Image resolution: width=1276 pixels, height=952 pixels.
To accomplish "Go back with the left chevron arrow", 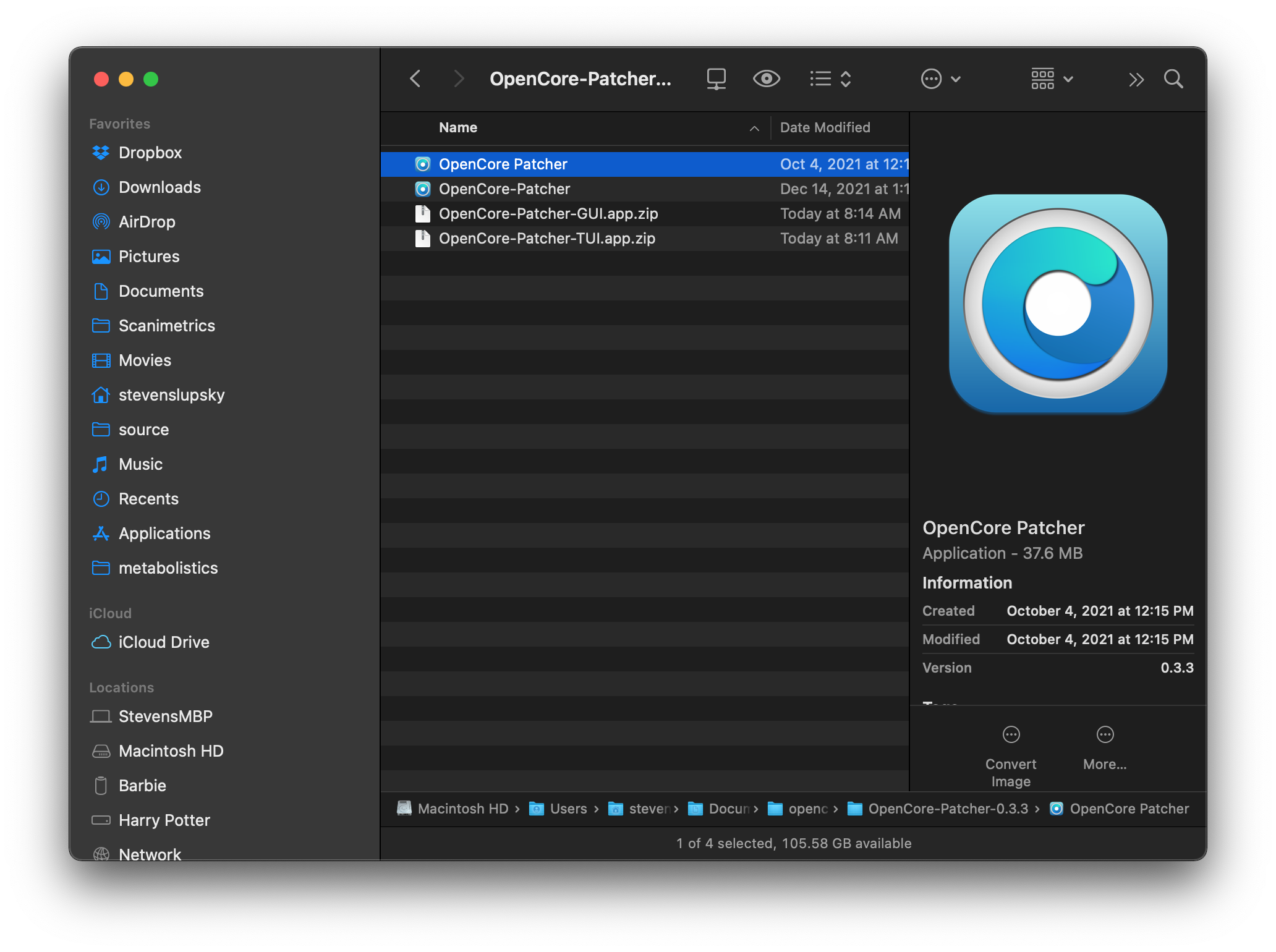I will (415, 79).
